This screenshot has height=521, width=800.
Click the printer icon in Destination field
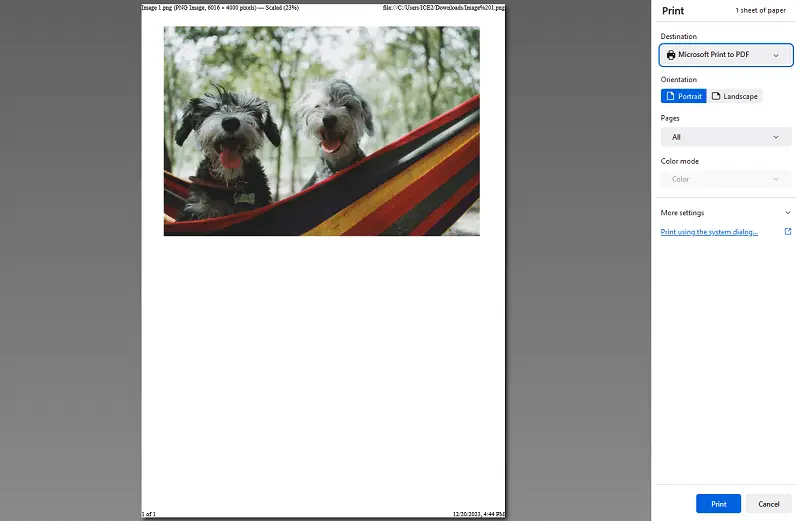click(x=671, y=55)
